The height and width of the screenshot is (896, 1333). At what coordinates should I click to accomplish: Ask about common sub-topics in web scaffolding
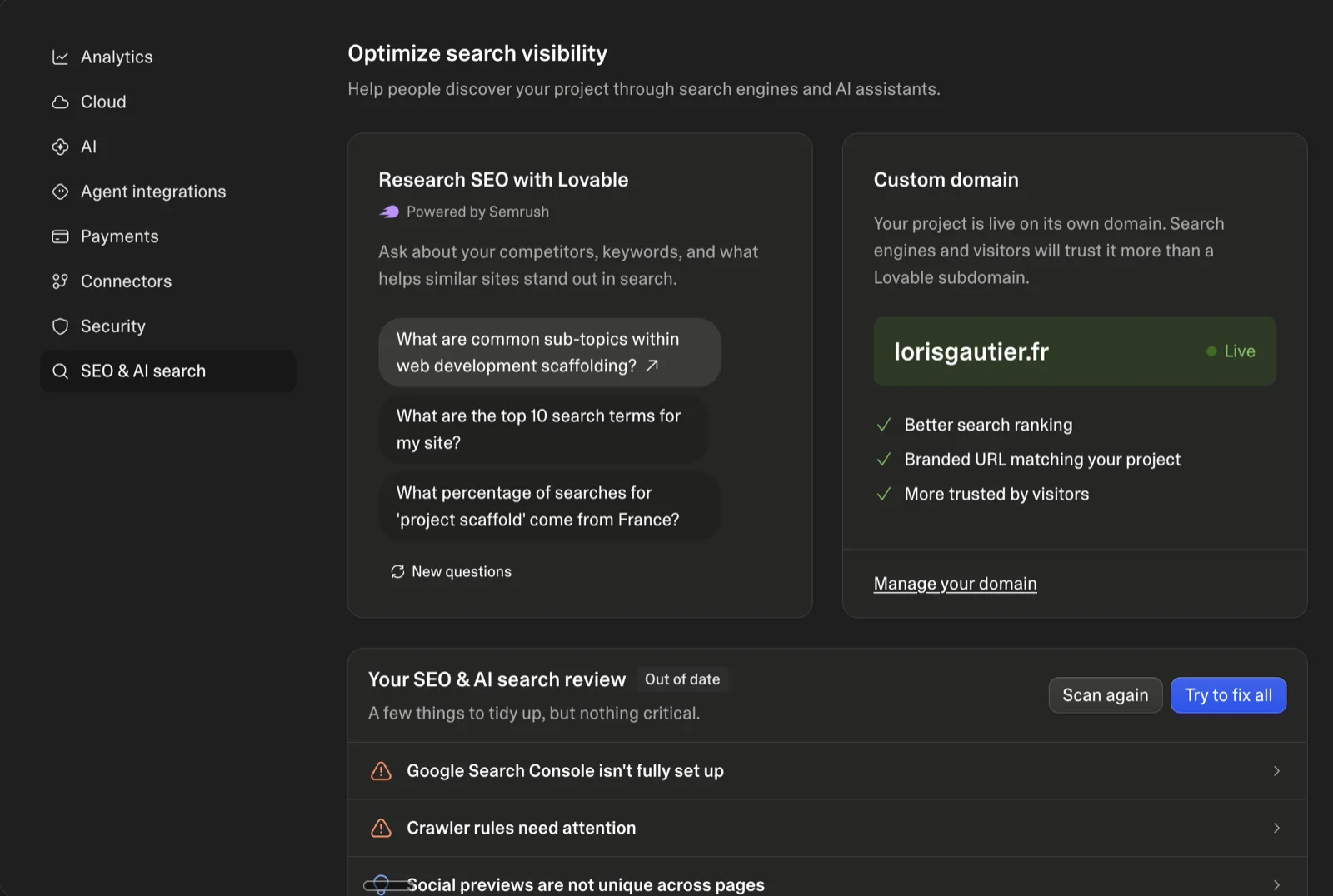(x=549, y=352)
